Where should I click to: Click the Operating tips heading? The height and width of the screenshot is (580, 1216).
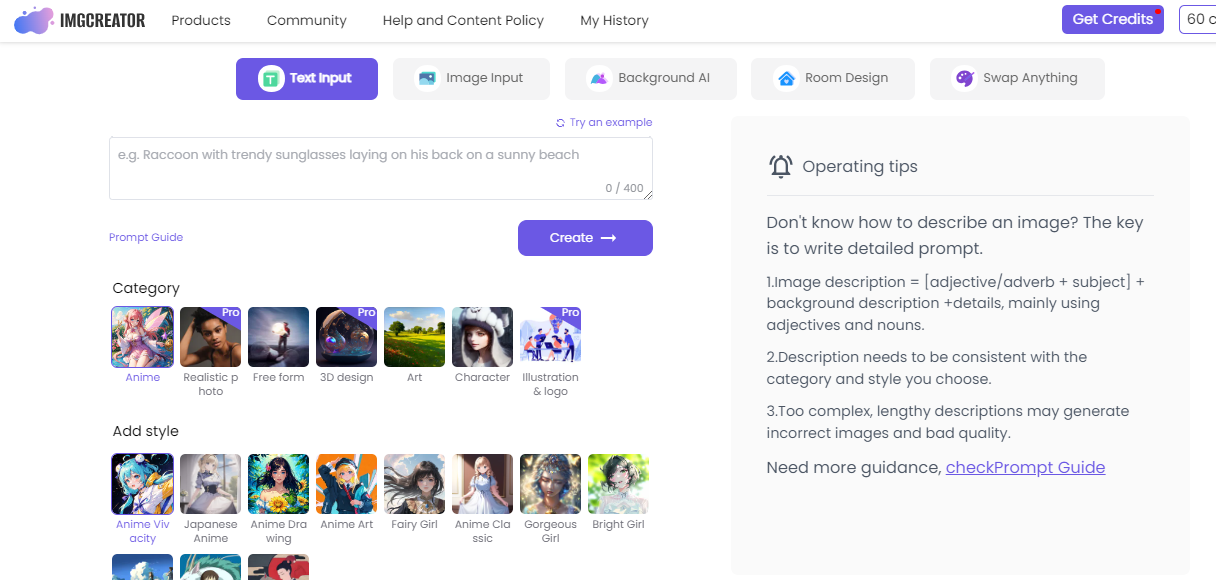(860, 167)
